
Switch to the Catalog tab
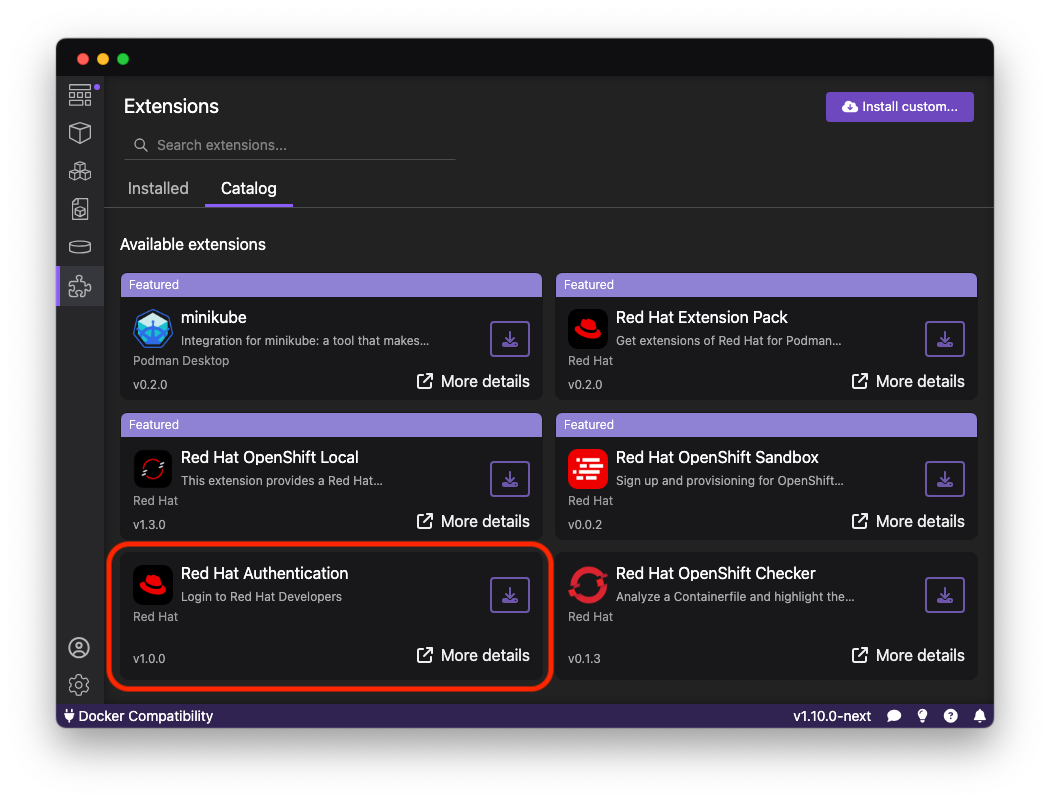pyautogui.click(x=248, y=189)
